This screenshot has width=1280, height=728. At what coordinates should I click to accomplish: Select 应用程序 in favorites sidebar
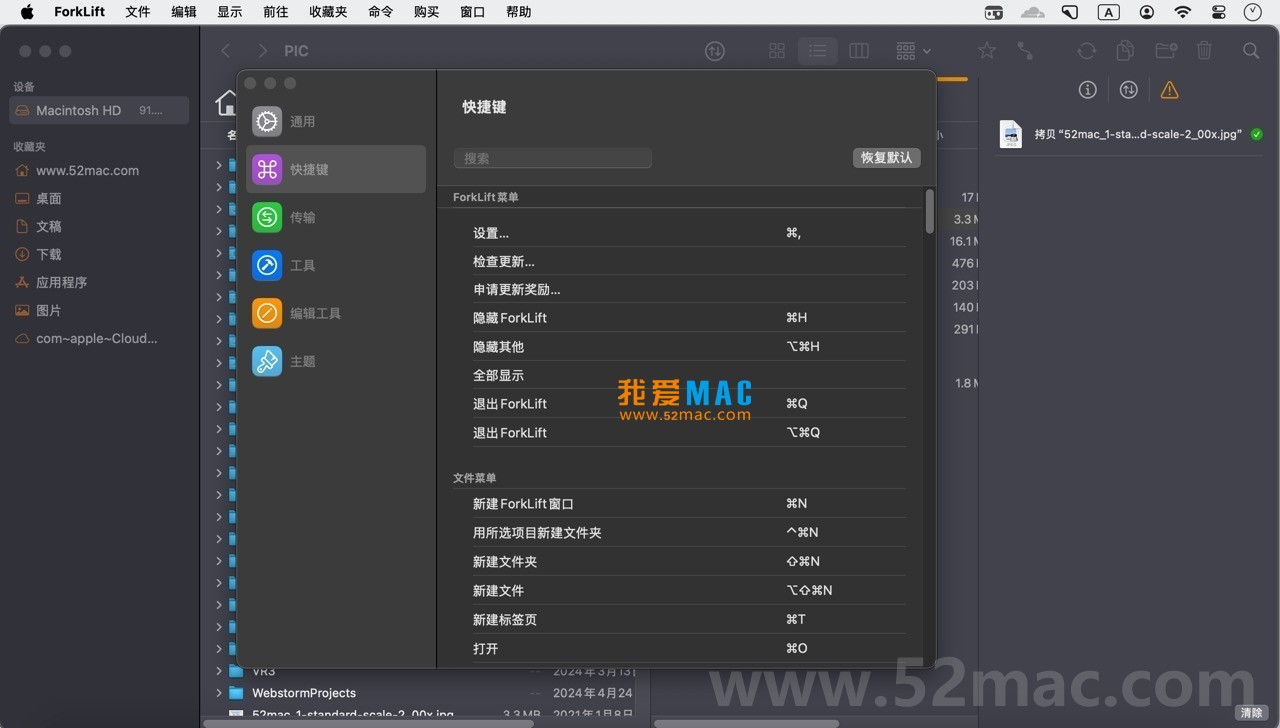pos(99,282)
